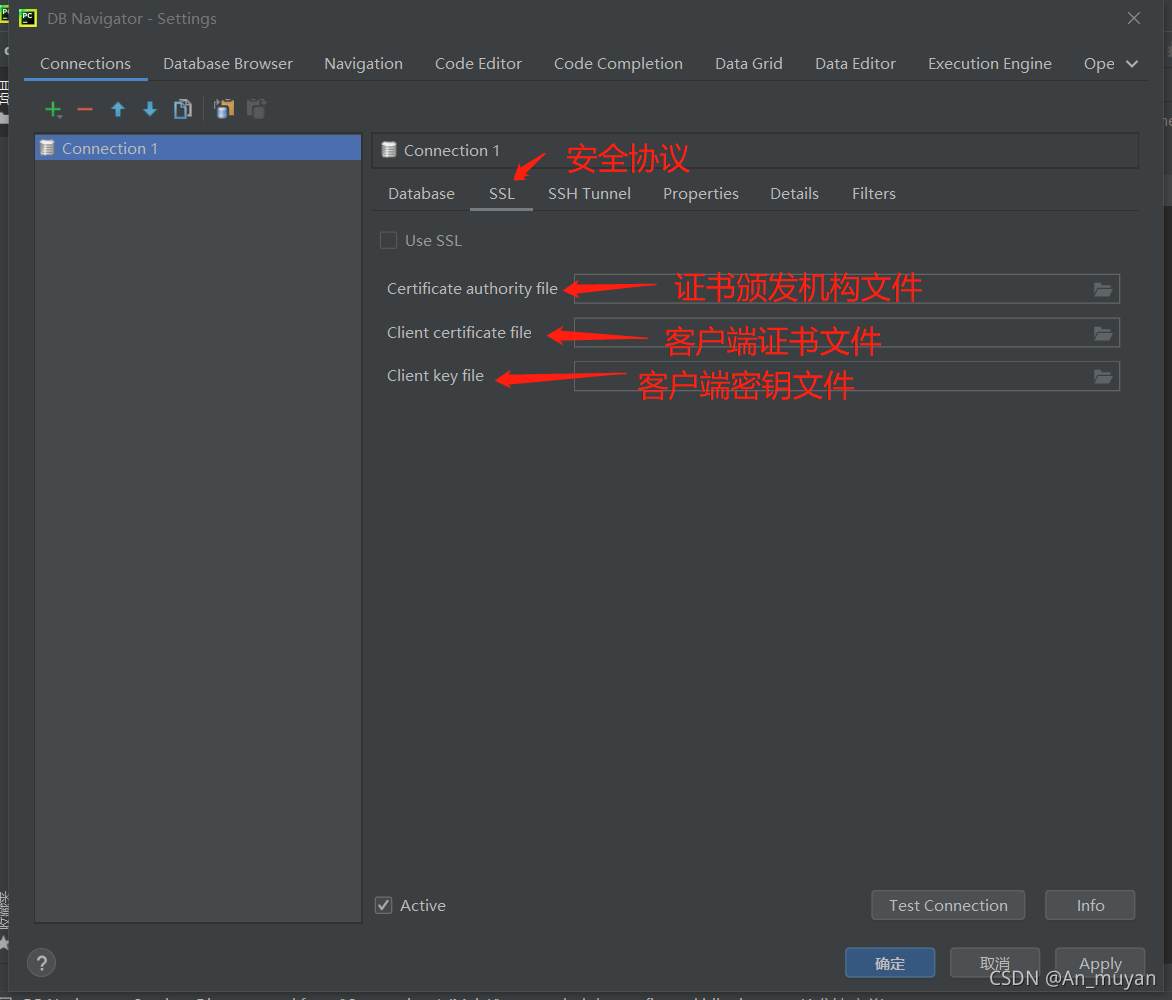Switch to Connections settings tab
Screen dimensions: 1172x1000
coord(85,64)
